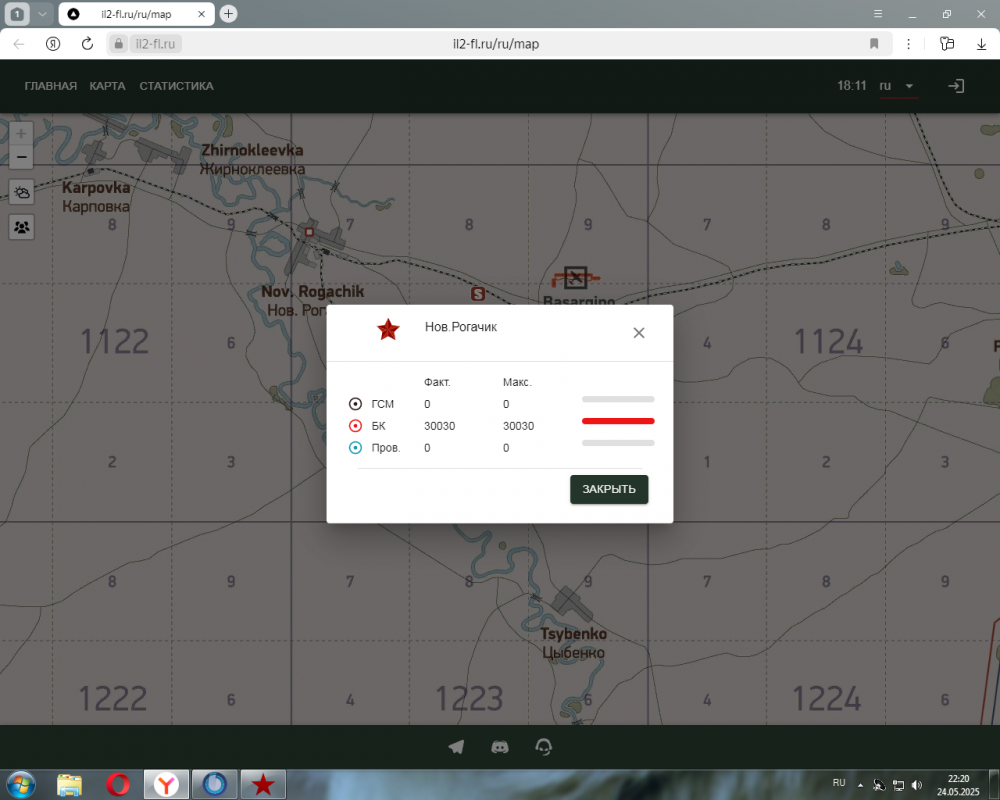Show hidden tray icons arrow
The width and height of the screenshot is (1000, 800).
(860, 785)
